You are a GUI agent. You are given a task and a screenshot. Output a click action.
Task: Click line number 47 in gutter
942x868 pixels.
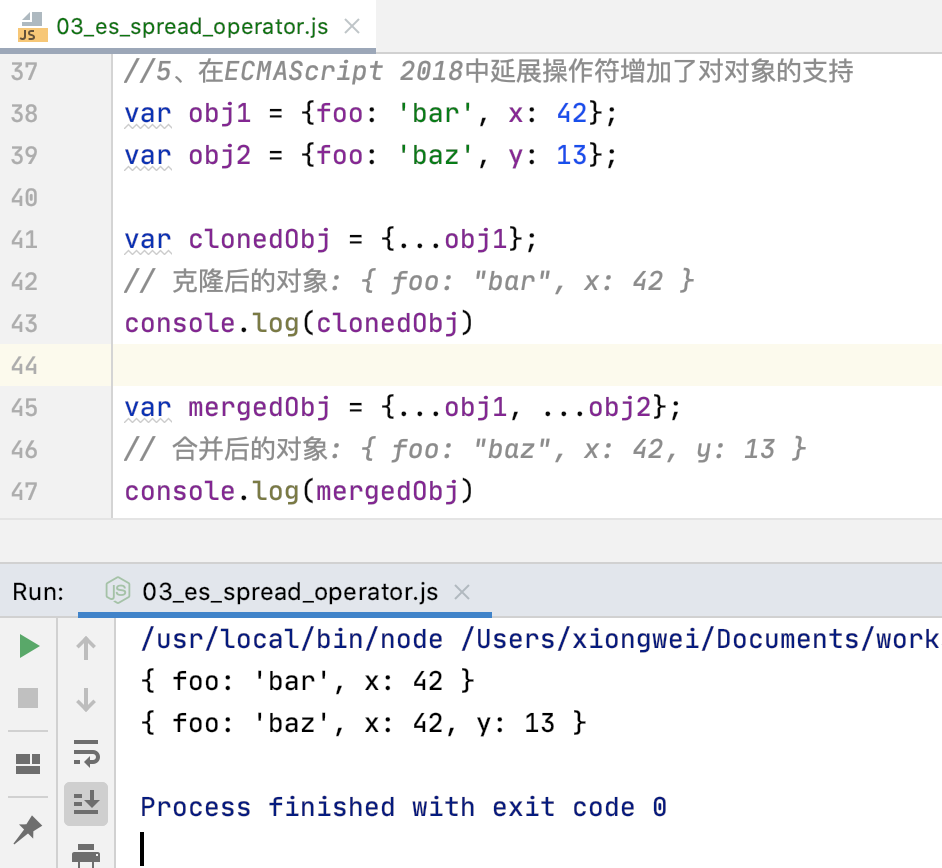(x=25, y=491)
